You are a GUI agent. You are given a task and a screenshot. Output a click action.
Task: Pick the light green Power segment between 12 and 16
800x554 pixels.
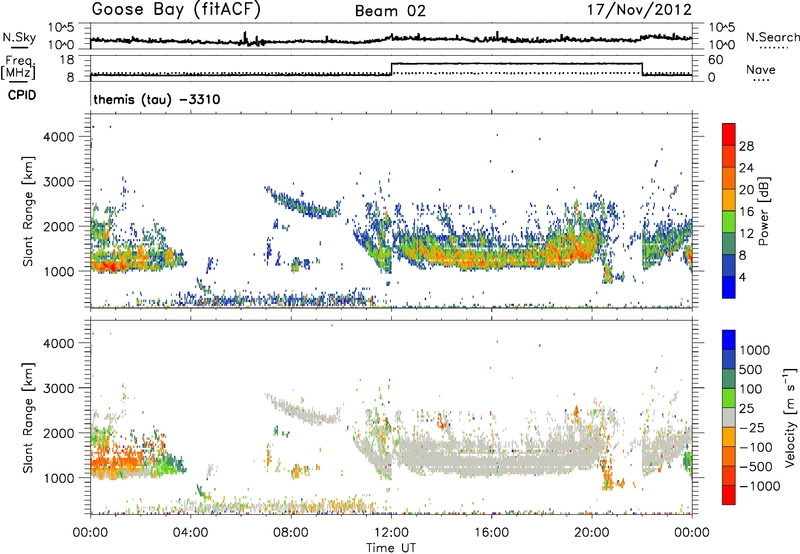(729, 222)
